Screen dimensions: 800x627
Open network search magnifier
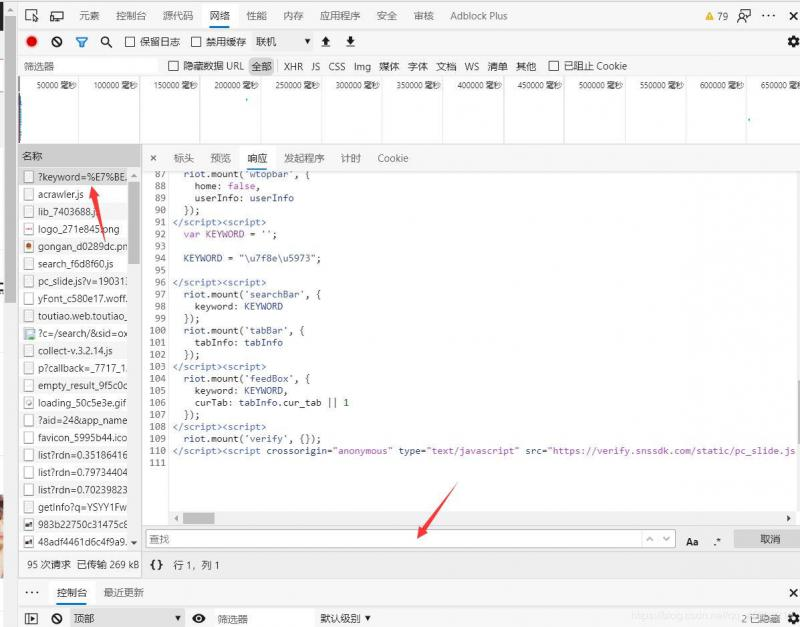tap(106, 42)
